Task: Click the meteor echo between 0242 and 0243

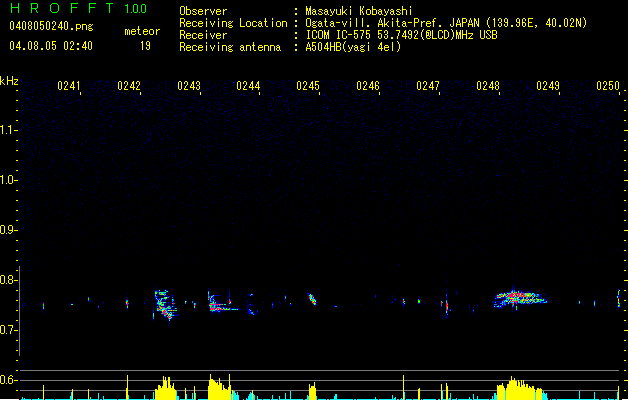Action: click(x=165, y=305)
